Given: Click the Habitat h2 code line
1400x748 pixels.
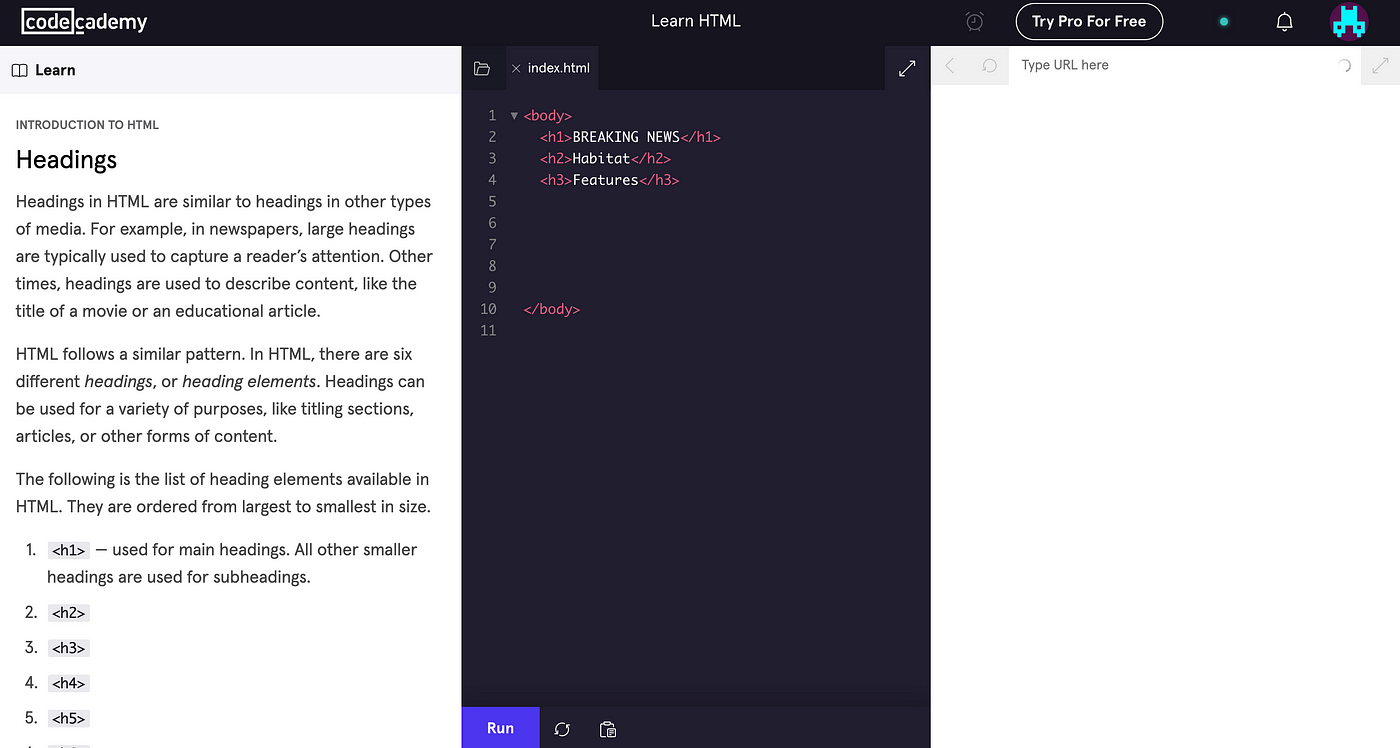Looking at the screenshot, I should [605, 158].
